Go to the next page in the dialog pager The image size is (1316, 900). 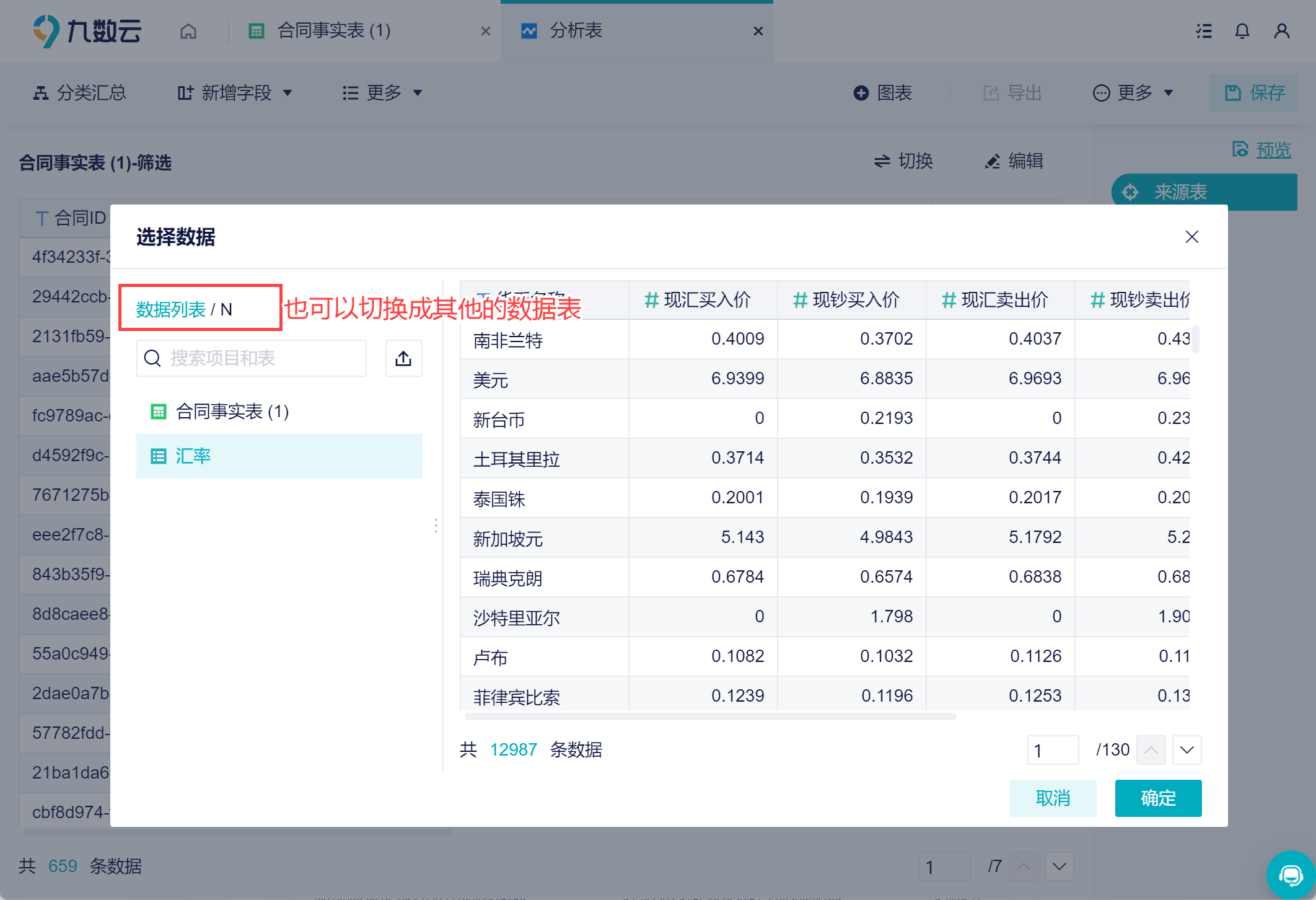pyautogui.click(x=1187, y=750)
